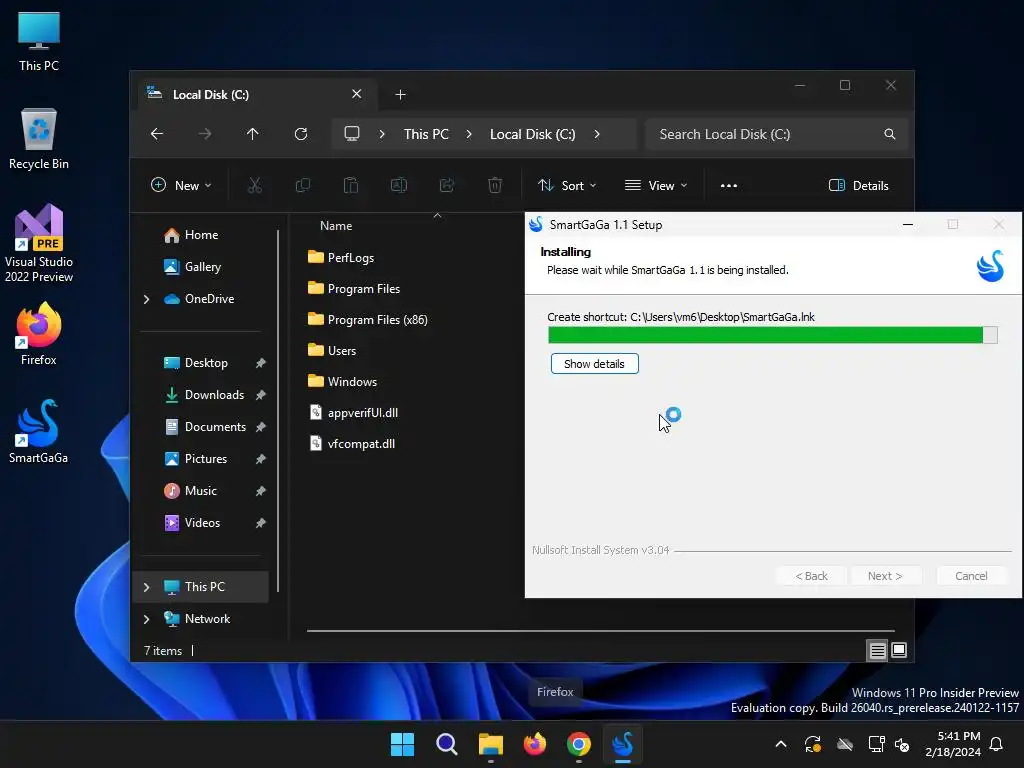Click the PC icon in address bar
This screenshot has width=1024, height=768.
(x=352, y=134)
